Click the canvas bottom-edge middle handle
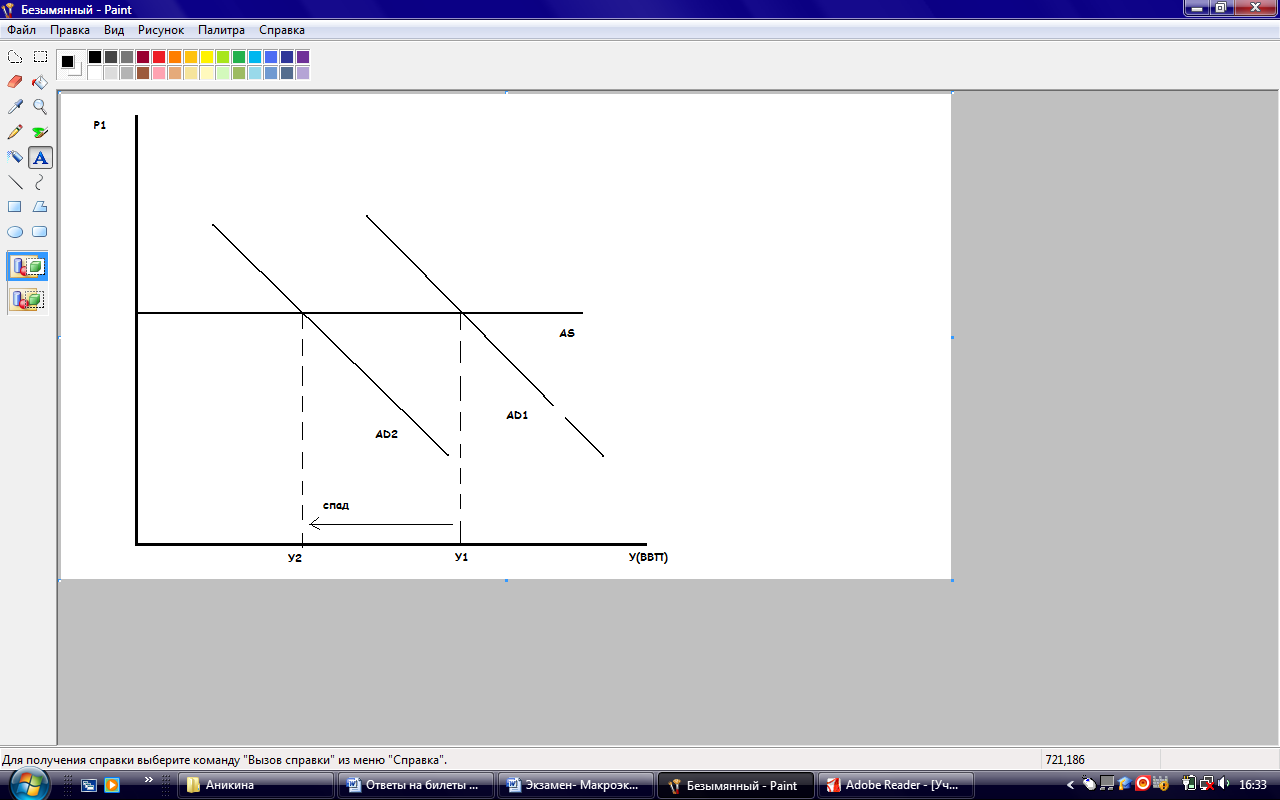 [x=506, y=580]
